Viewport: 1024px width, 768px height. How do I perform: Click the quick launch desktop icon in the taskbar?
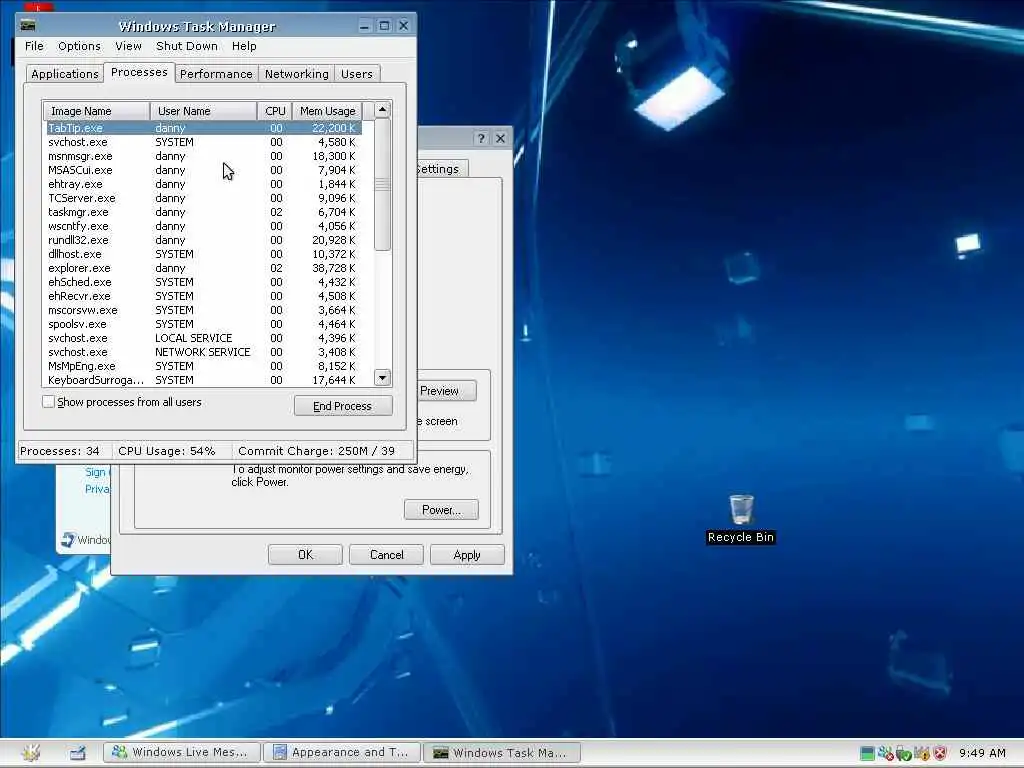pyautogui.click(x=78, y=752)
